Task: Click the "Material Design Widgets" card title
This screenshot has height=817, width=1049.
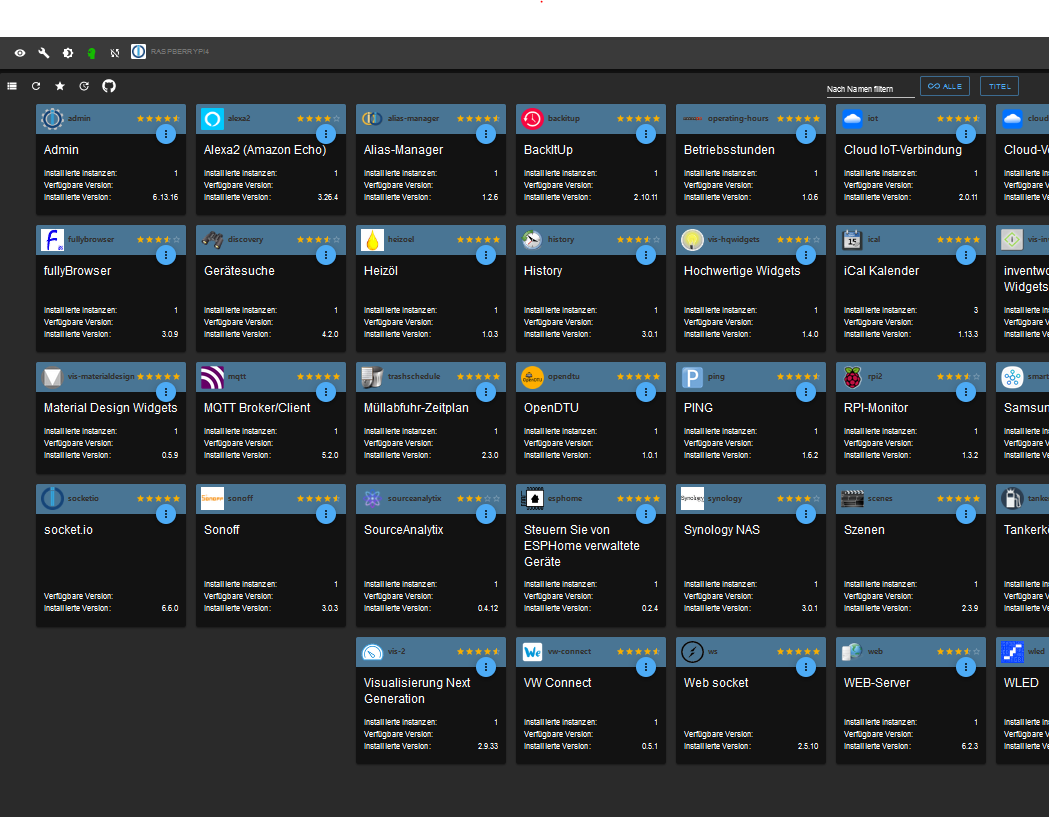Action: (x=110, y=408)
